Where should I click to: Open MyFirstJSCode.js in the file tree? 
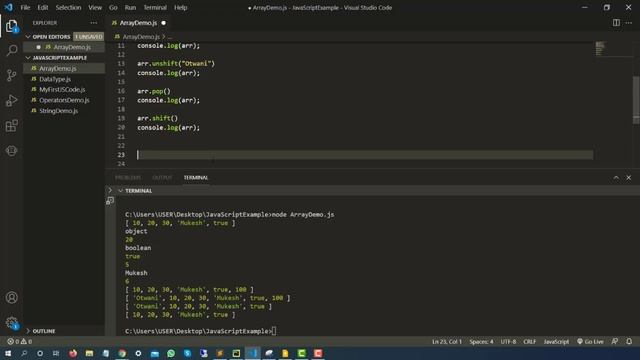tap(64, 89)
